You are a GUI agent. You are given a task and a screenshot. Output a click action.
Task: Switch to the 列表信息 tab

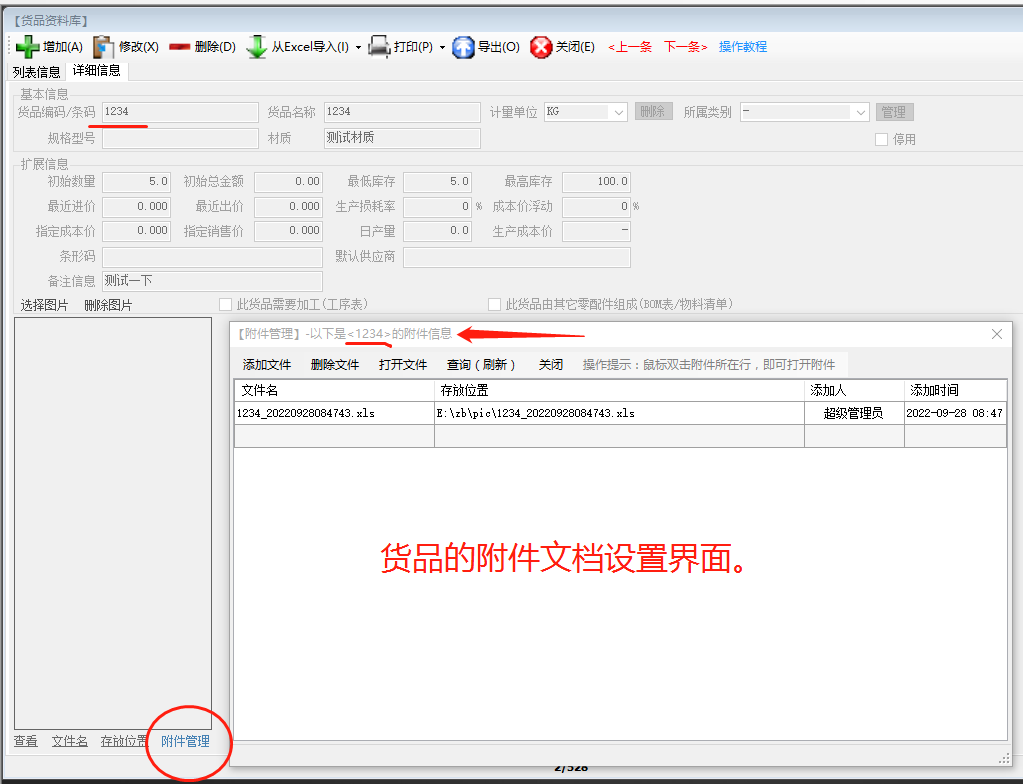click(36, 71)
